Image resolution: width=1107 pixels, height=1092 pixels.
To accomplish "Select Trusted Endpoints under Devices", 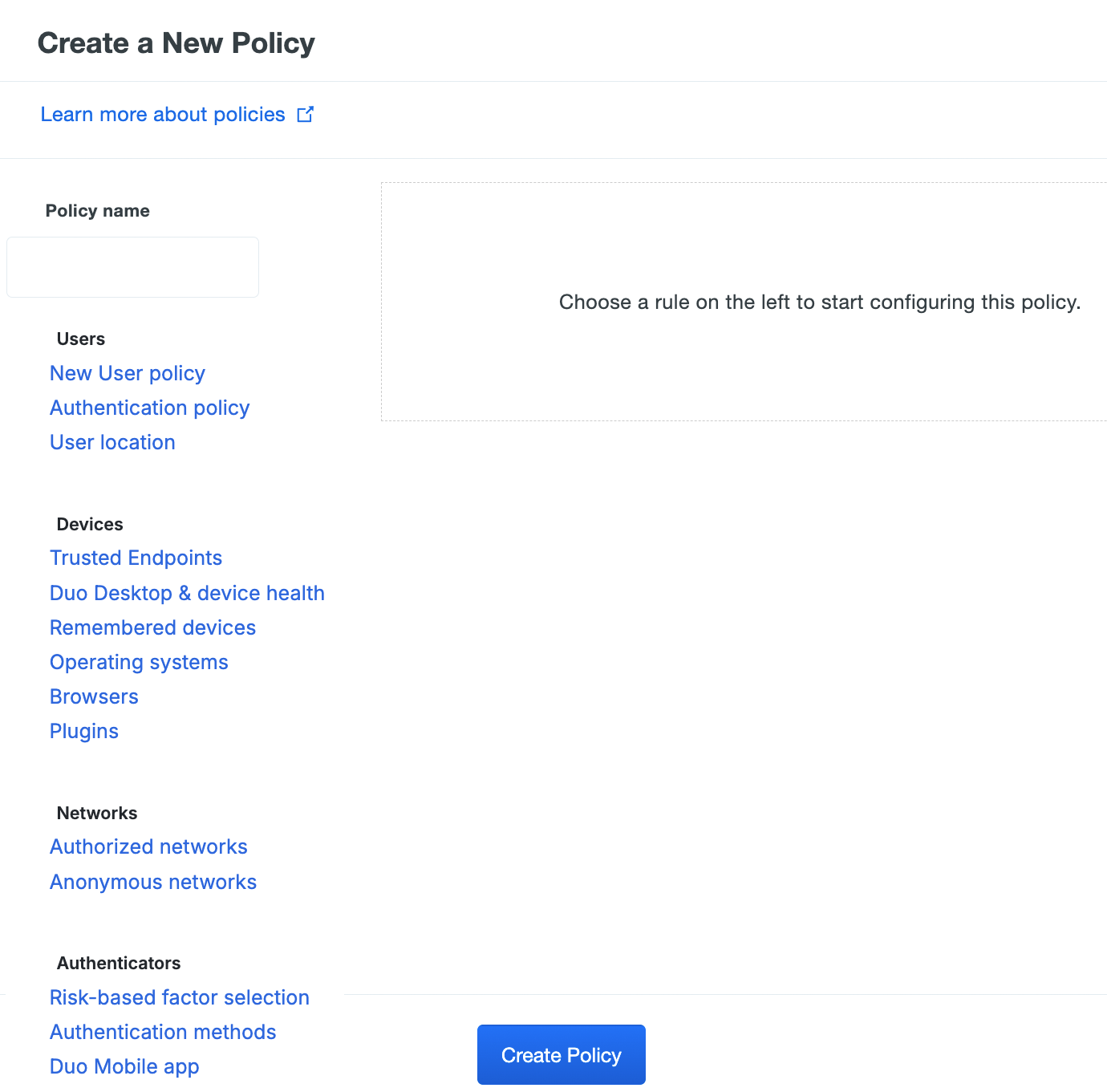I will click(x=136, y=558).
